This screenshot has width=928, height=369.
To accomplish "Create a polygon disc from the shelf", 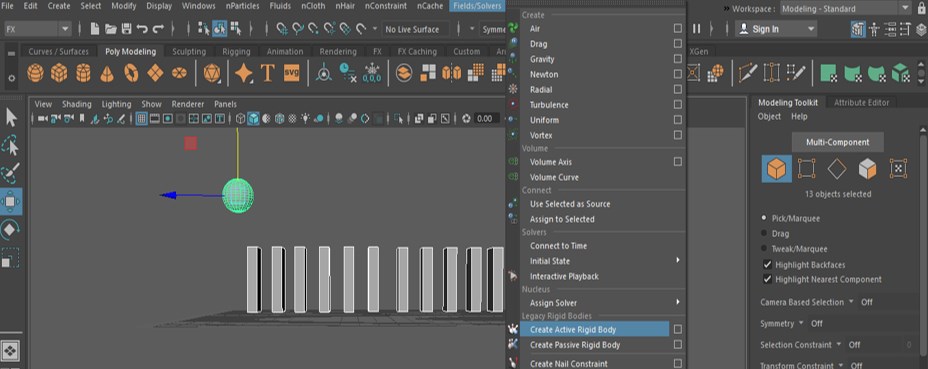I will [x=179, y=73].
